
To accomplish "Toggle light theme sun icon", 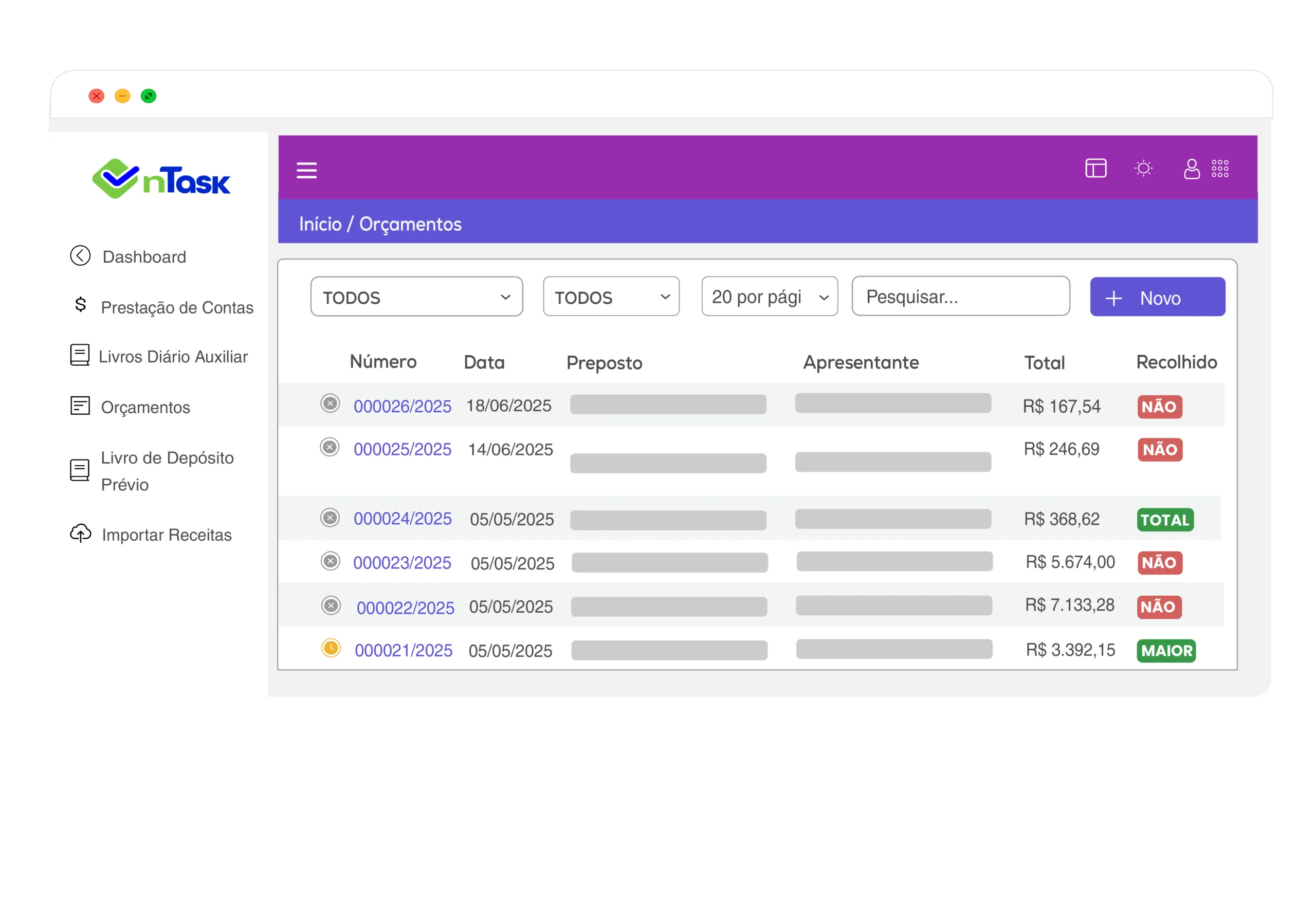I will [x=1143, y=168].
